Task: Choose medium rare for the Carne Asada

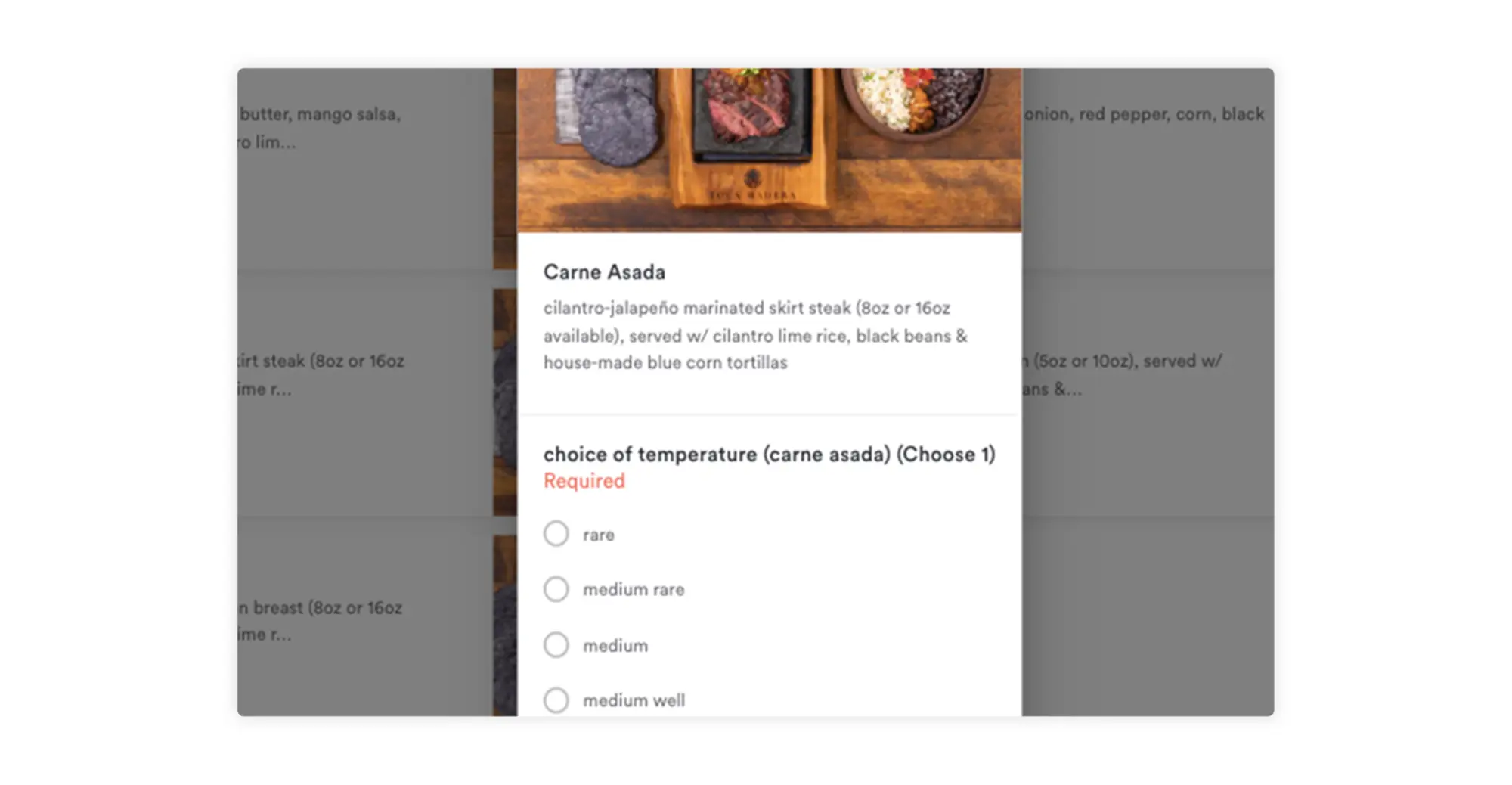Action: tap(556, 588)
